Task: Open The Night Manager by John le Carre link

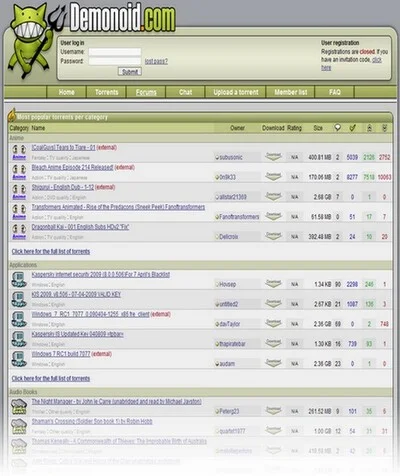Action: (x=116, y=402)
